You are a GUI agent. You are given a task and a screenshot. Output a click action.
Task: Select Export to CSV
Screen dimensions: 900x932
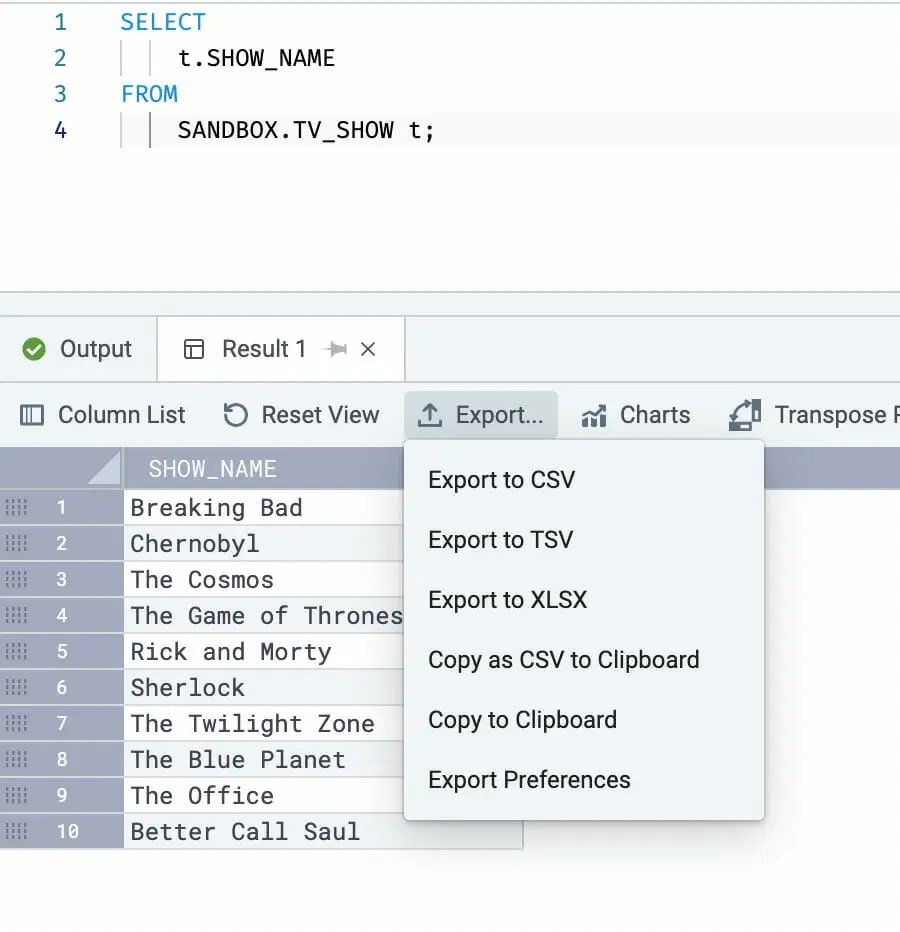tap(500, 480)
